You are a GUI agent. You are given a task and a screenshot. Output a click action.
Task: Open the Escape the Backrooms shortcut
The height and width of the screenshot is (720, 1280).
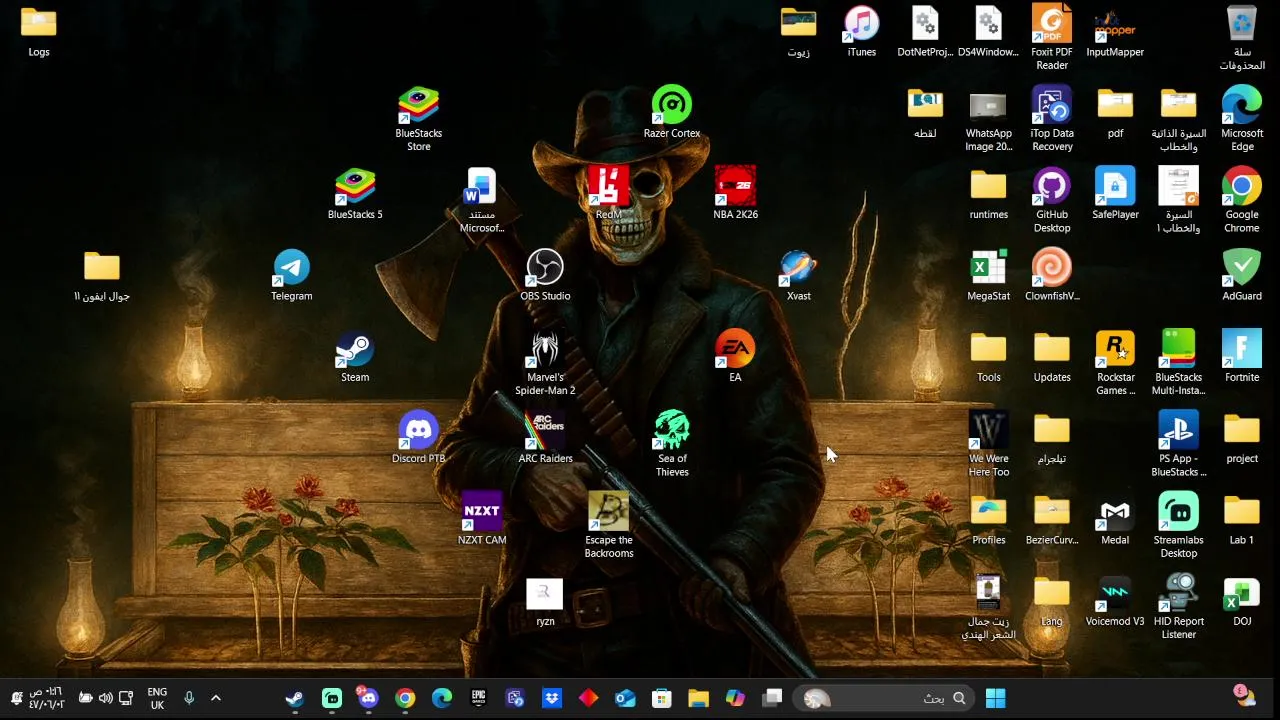click(609, 525)
